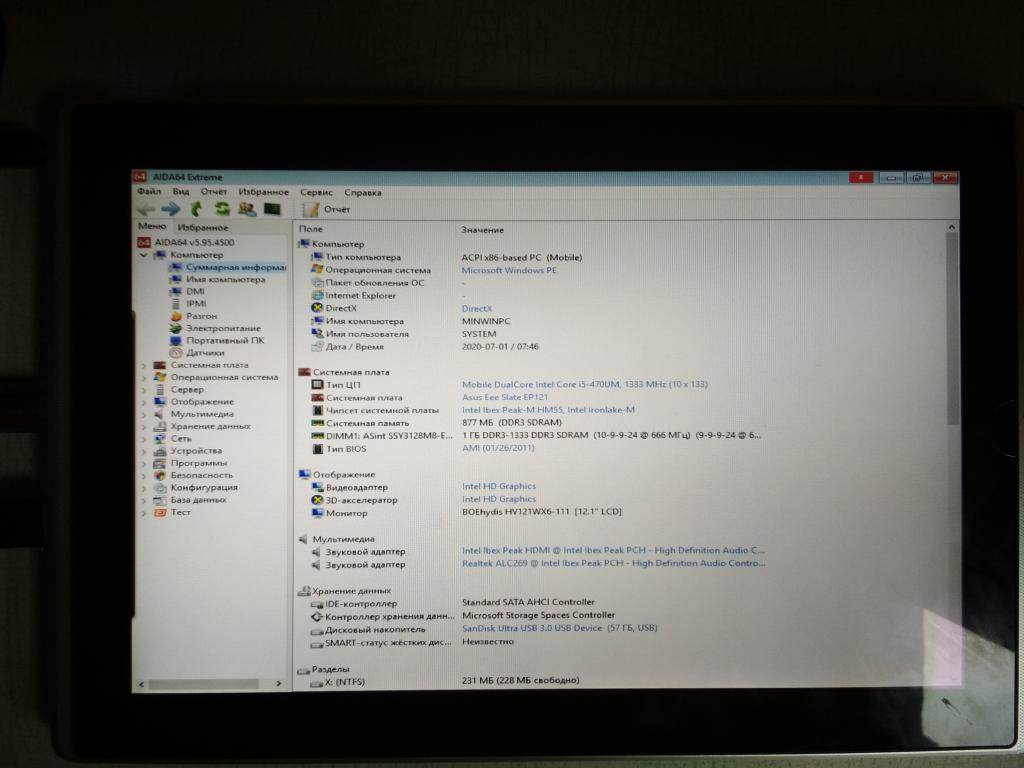Open the Отчёт report button

coord(327,210)
